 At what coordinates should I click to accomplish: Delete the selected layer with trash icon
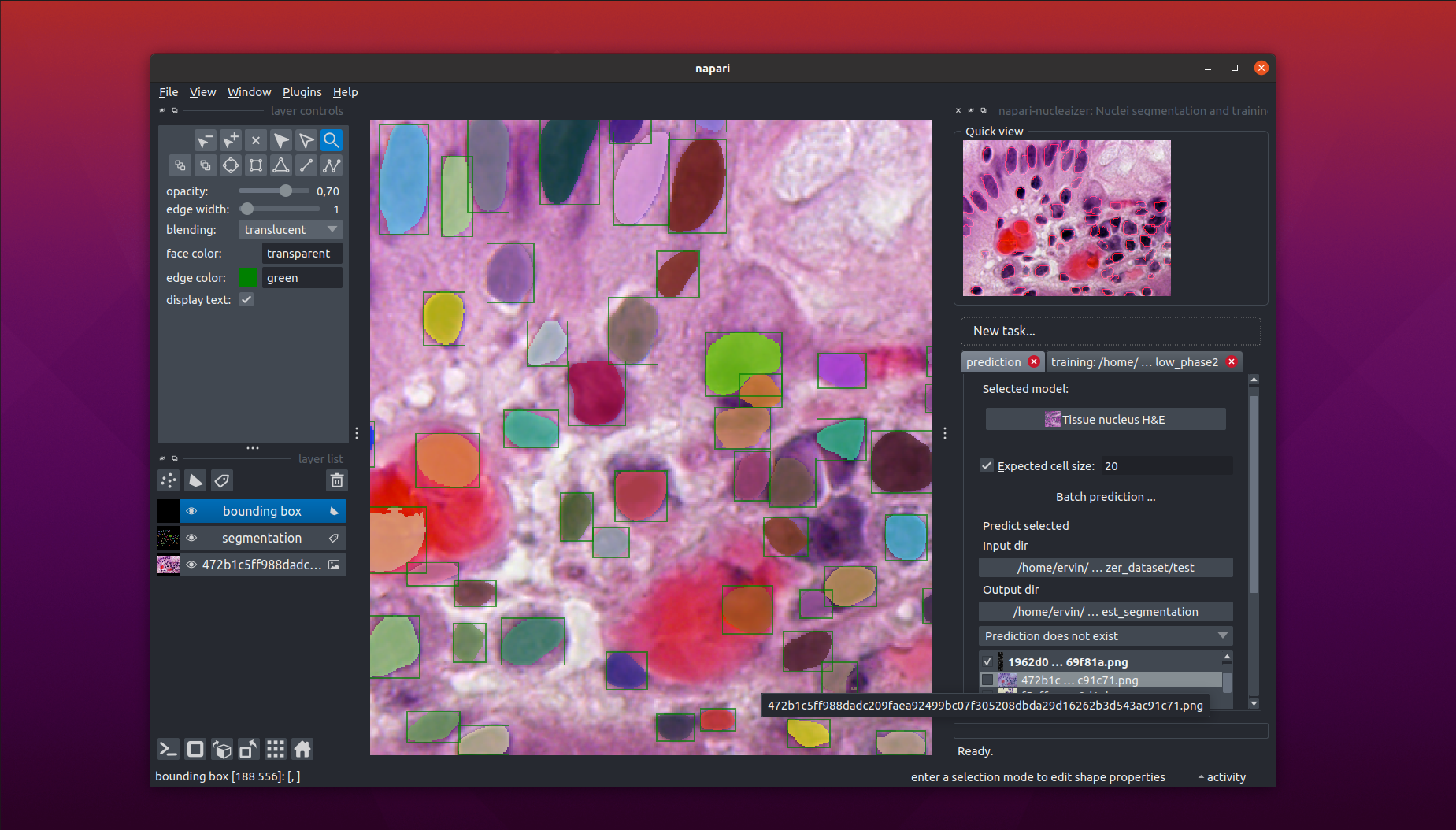336,480
